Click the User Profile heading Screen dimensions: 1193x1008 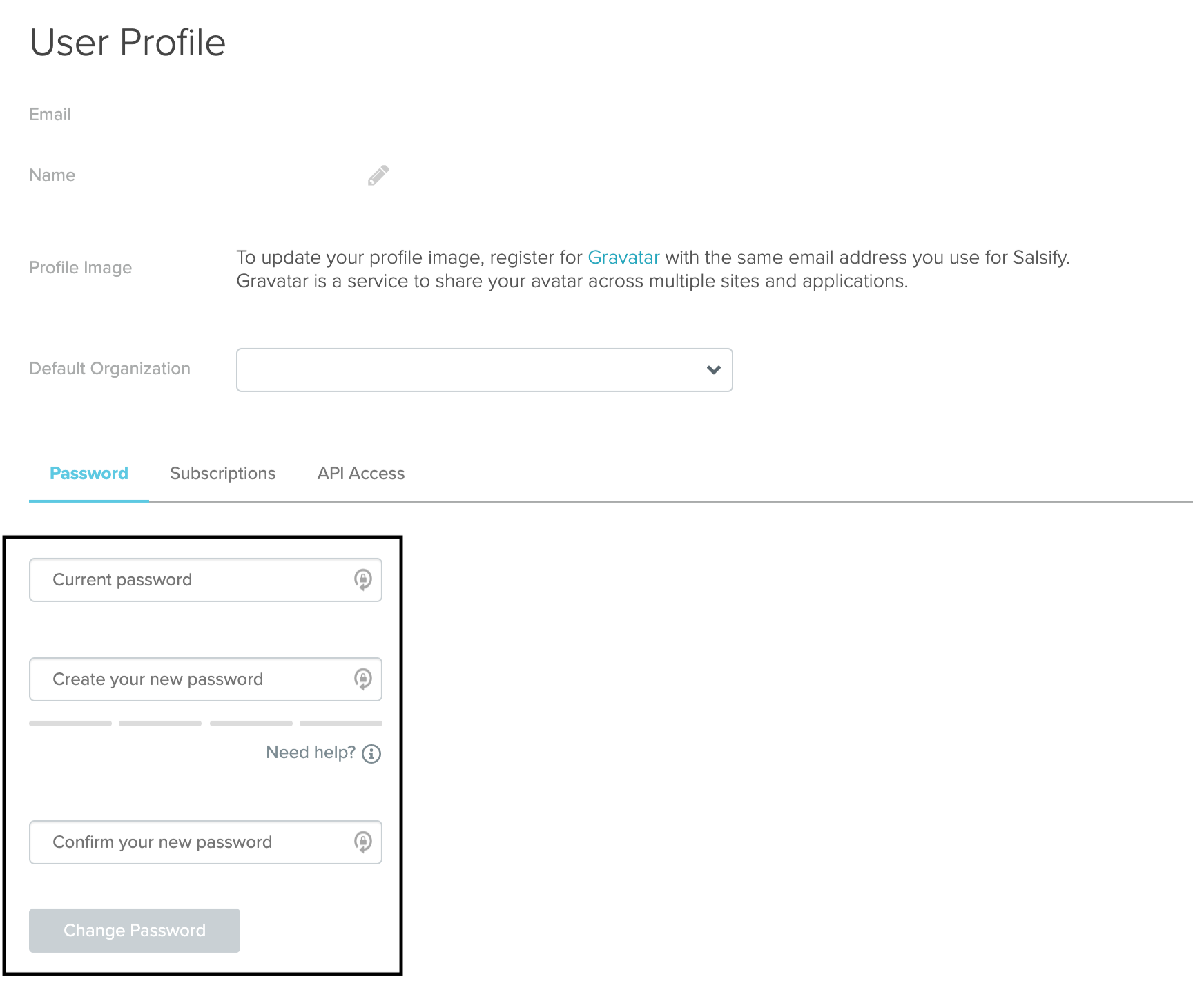(x=128, y=43)
